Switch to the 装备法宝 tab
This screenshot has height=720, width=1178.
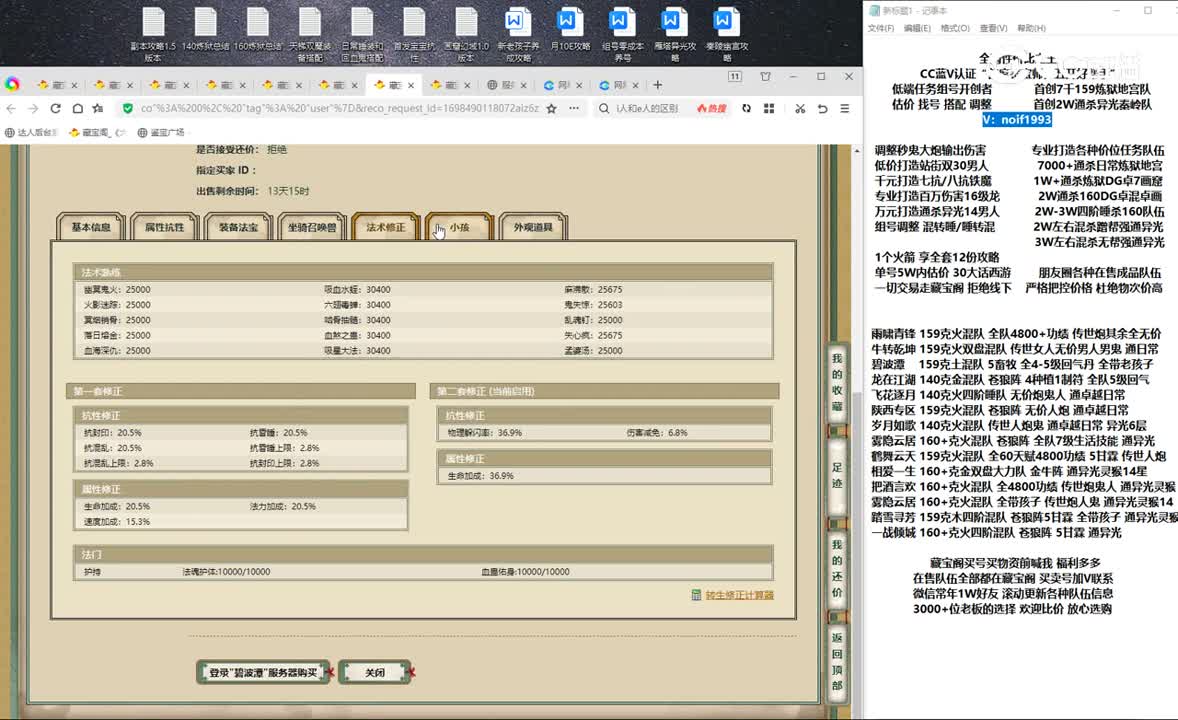[x=238, y=227]
